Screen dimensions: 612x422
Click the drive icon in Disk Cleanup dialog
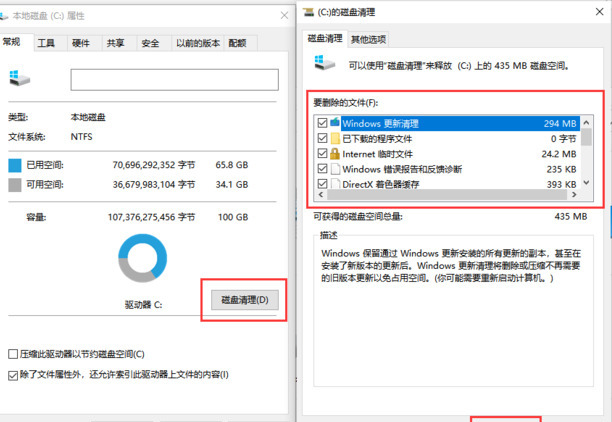325,64
